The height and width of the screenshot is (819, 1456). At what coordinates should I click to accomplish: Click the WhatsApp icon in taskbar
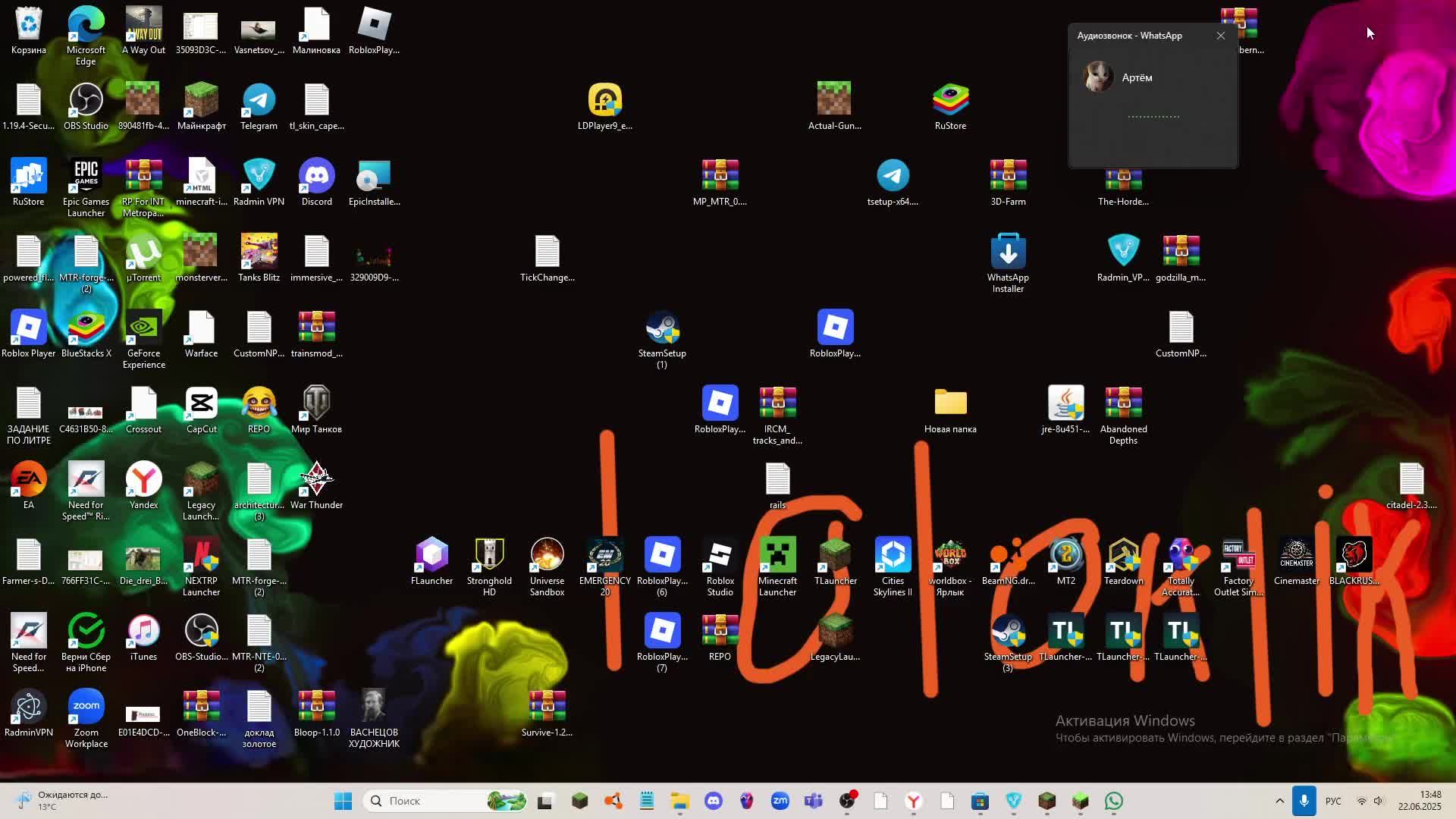click(x=1114, y=801)
